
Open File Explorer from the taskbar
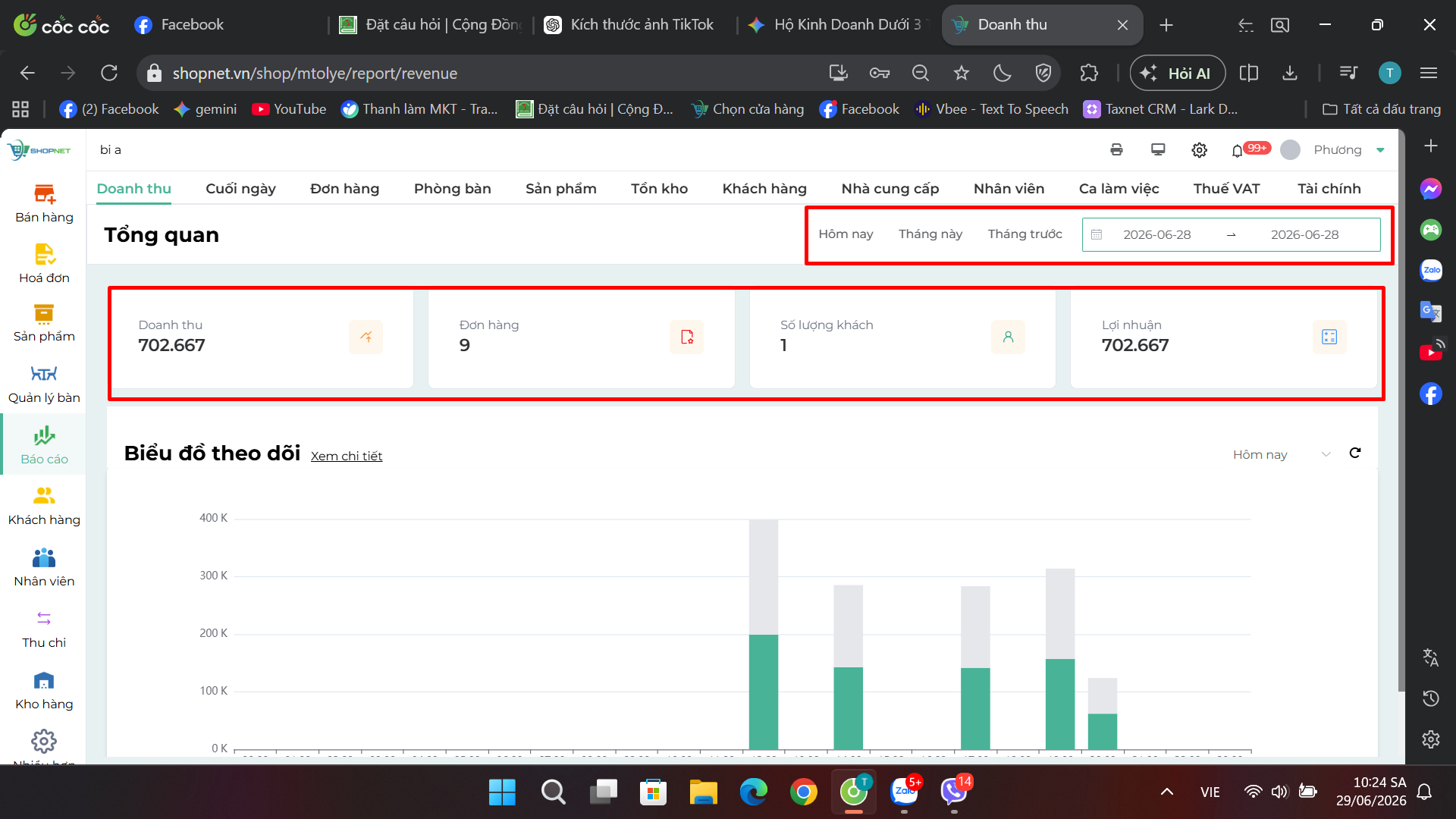coord(703,792)
